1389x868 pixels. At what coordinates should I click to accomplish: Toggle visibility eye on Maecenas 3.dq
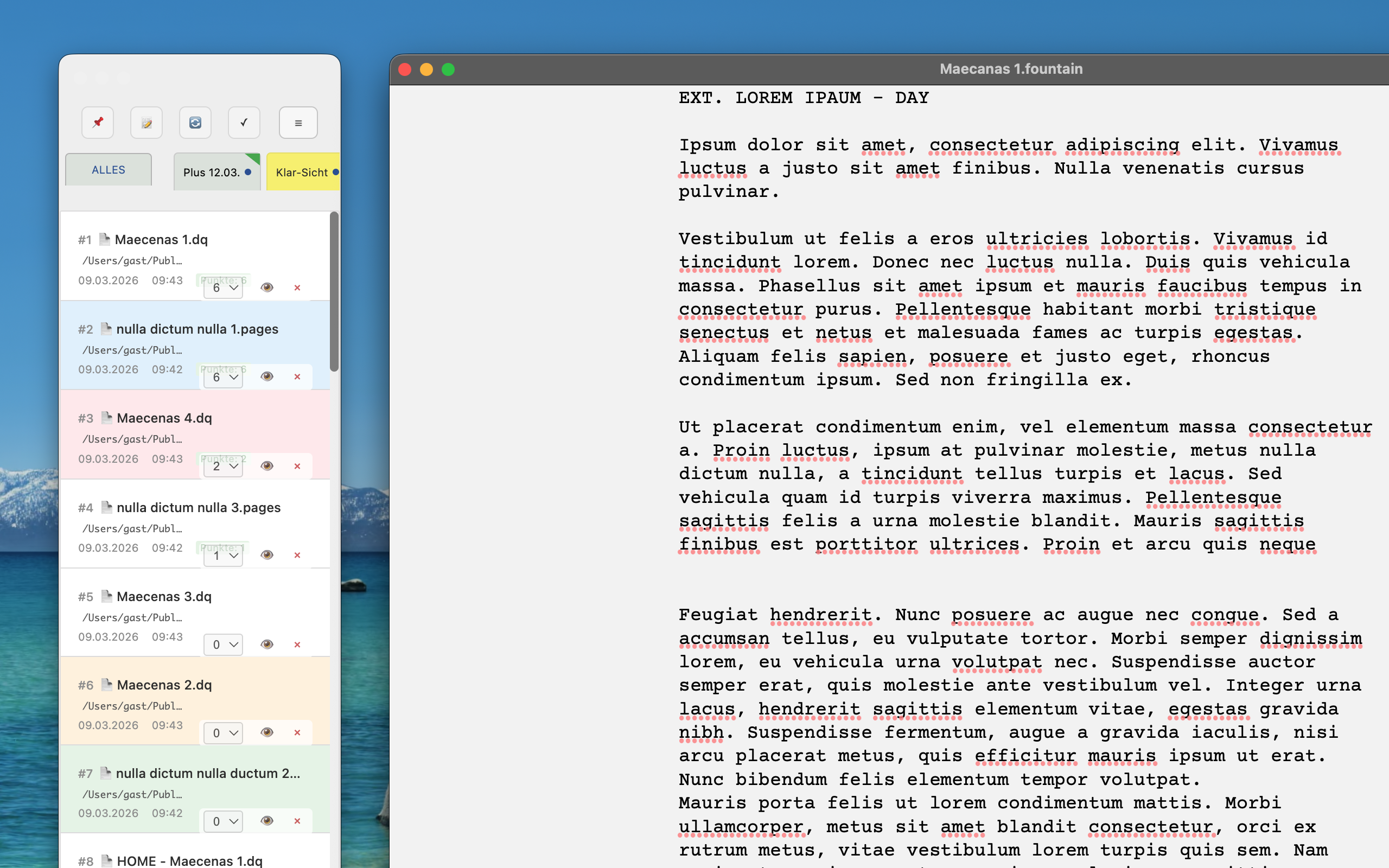pos(267,644)
